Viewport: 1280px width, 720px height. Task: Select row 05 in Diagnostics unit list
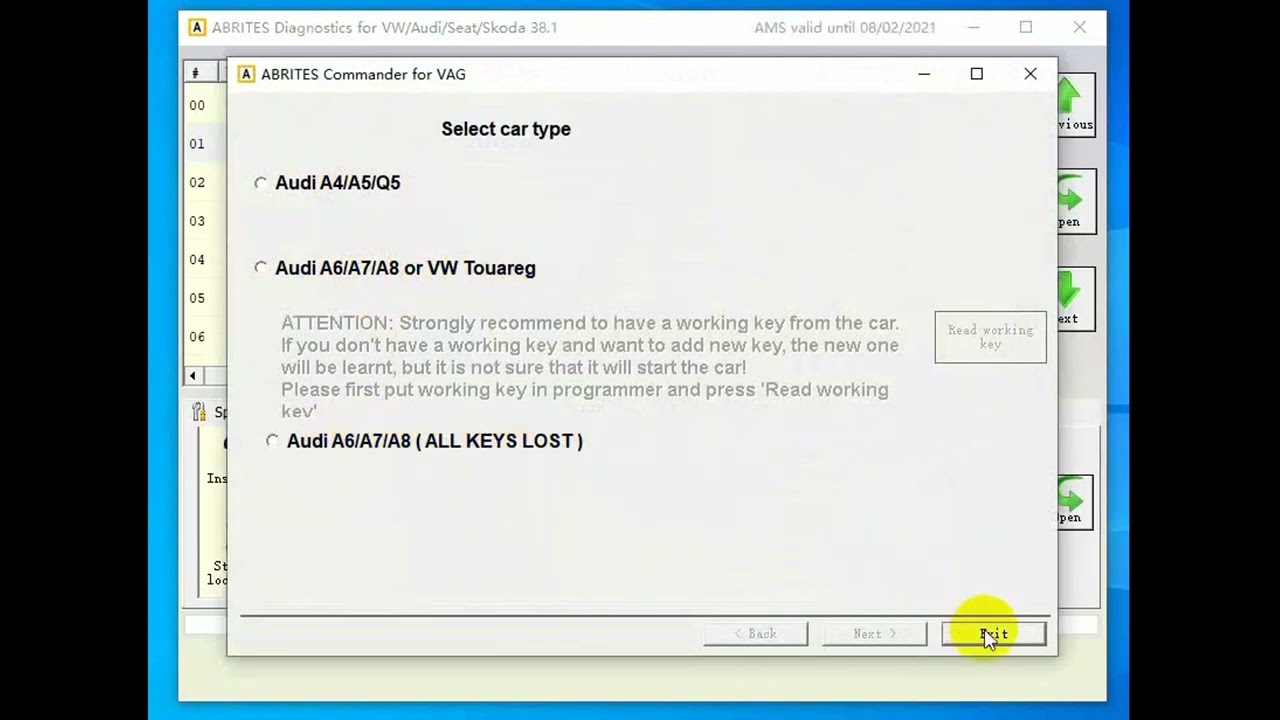pos(205,298)
